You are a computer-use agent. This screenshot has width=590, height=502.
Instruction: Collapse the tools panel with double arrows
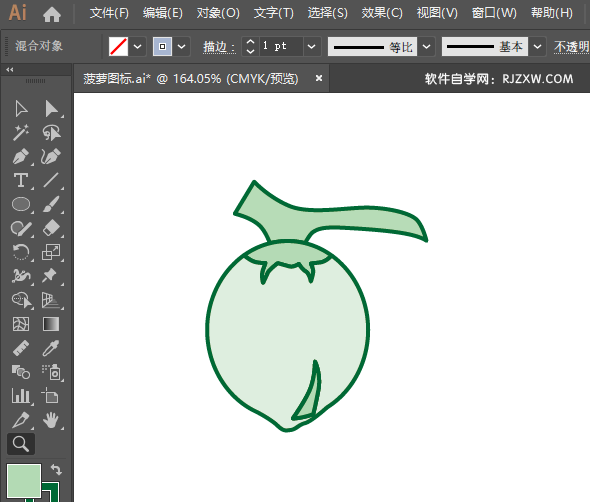pyautogui.click(x=10, y=70)
